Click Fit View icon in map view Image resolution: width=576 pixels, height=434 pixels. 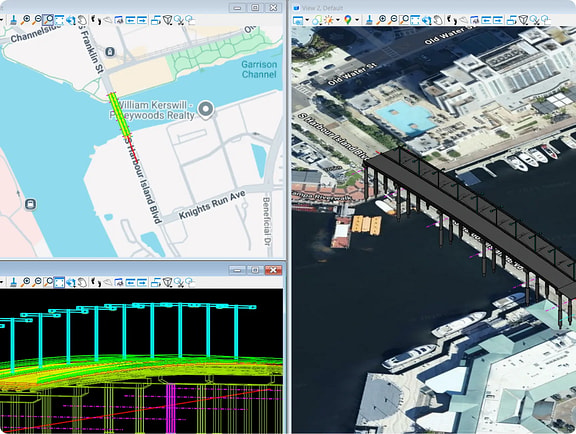(59, 20)
